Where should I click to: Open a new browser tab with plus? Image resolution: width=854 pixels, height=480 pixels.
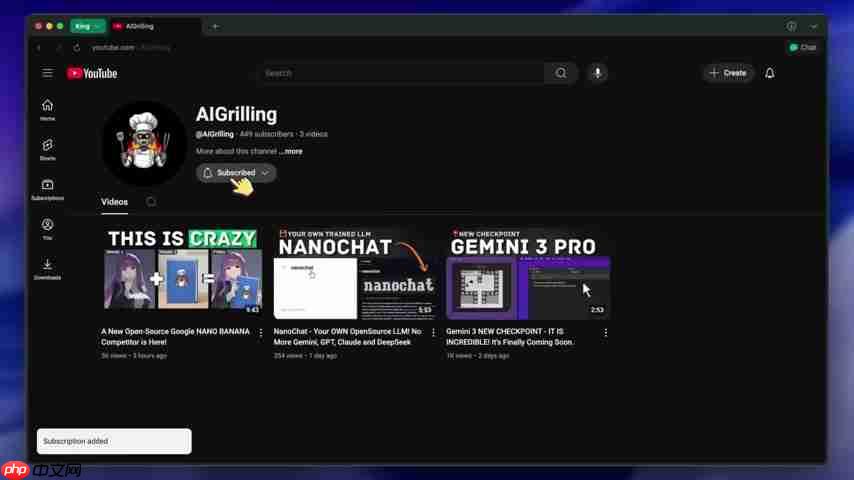click(x=216, y=26)
